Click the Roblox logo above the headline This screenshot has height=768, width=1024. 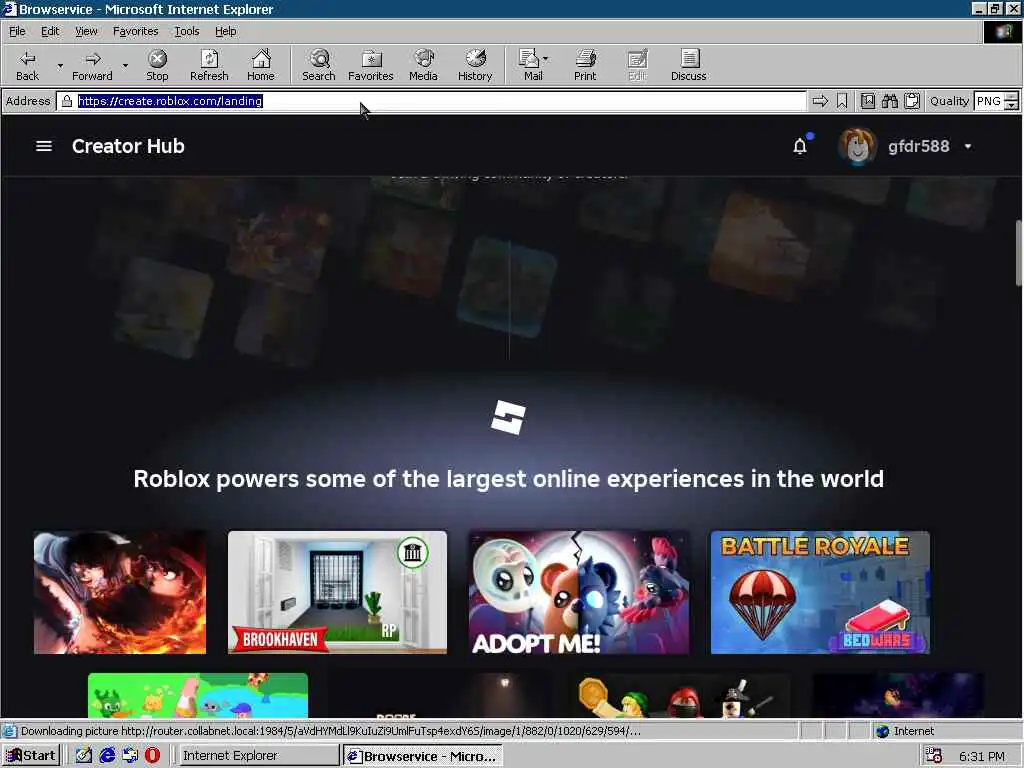(x=508, y=417)
